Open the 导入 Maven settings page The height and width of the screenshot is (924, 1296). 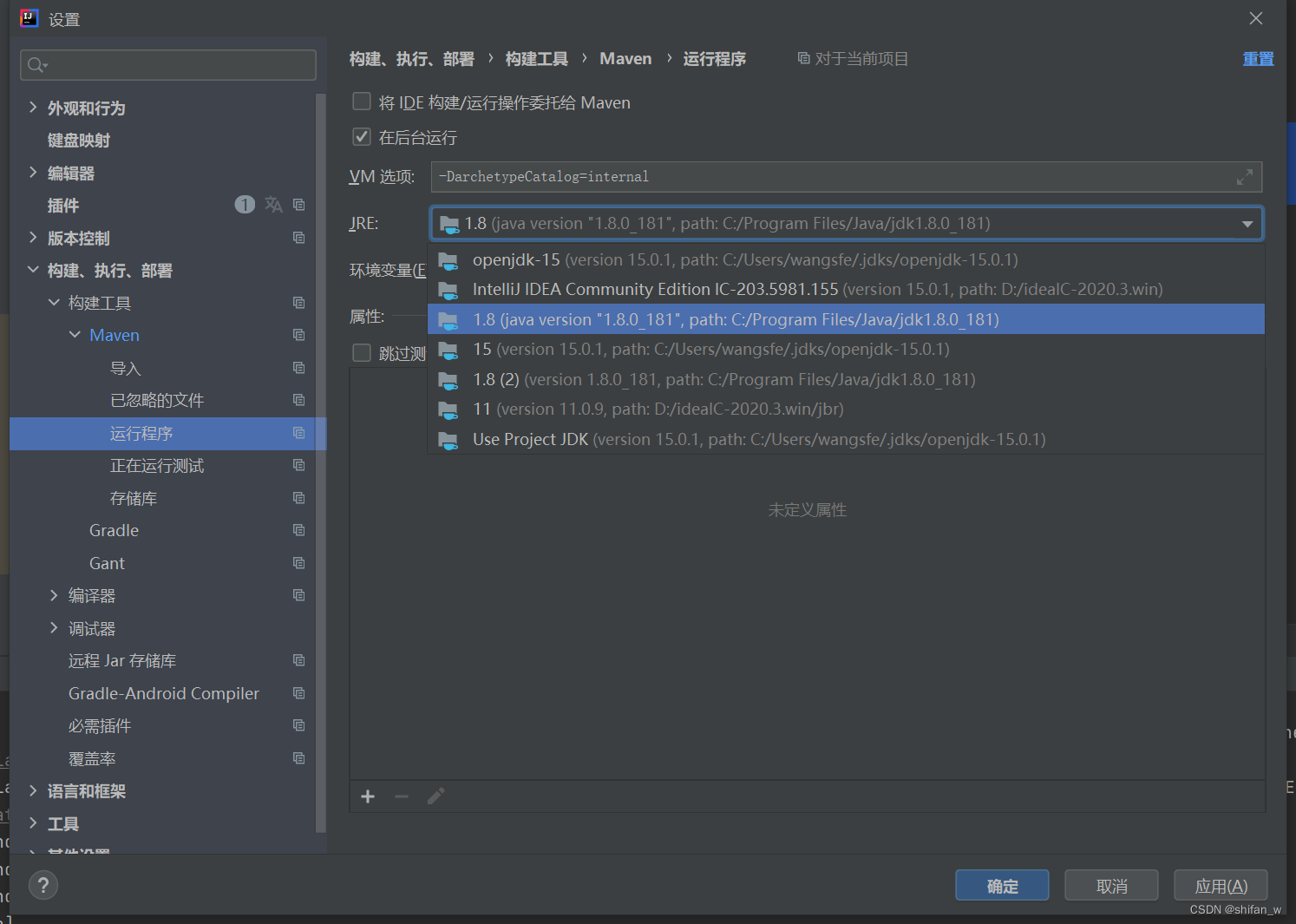(126, 368)
